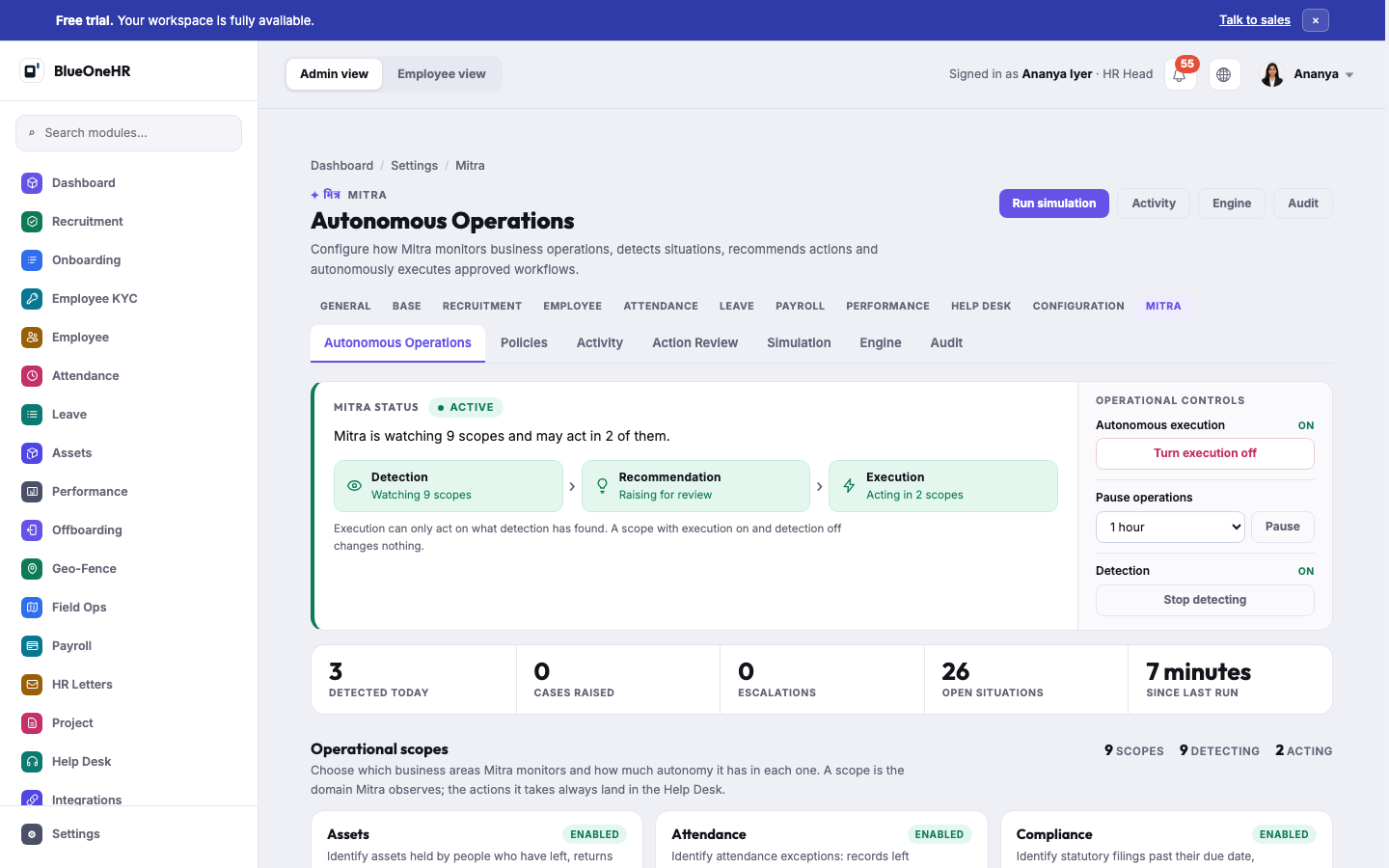Open notifications bell with 55 badge
The image size is (1389, 868).
[1180, 74]
